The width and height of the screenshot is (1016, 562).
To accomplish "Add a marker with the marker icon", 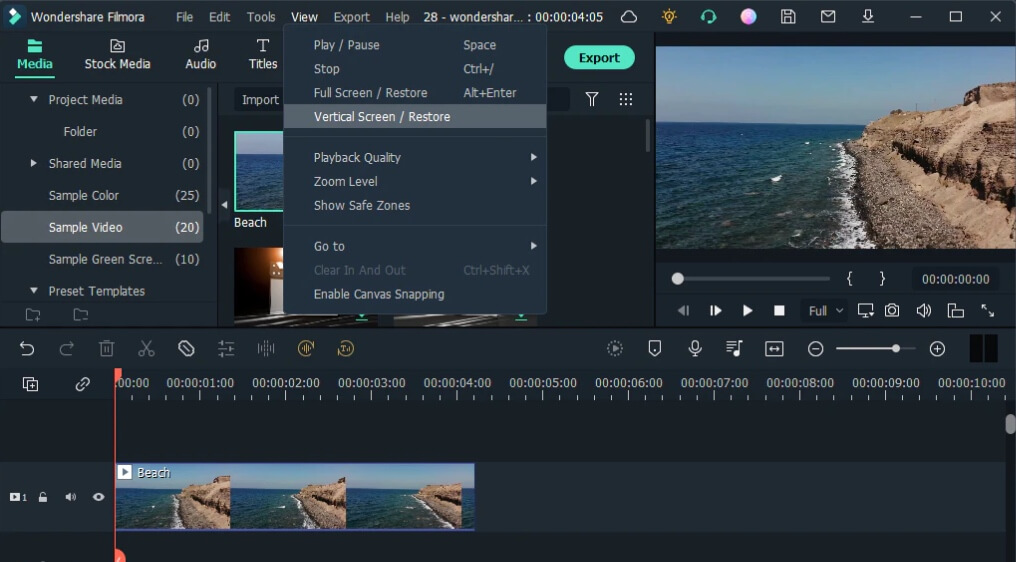I will pyautogui.click(x=654, y=349).
